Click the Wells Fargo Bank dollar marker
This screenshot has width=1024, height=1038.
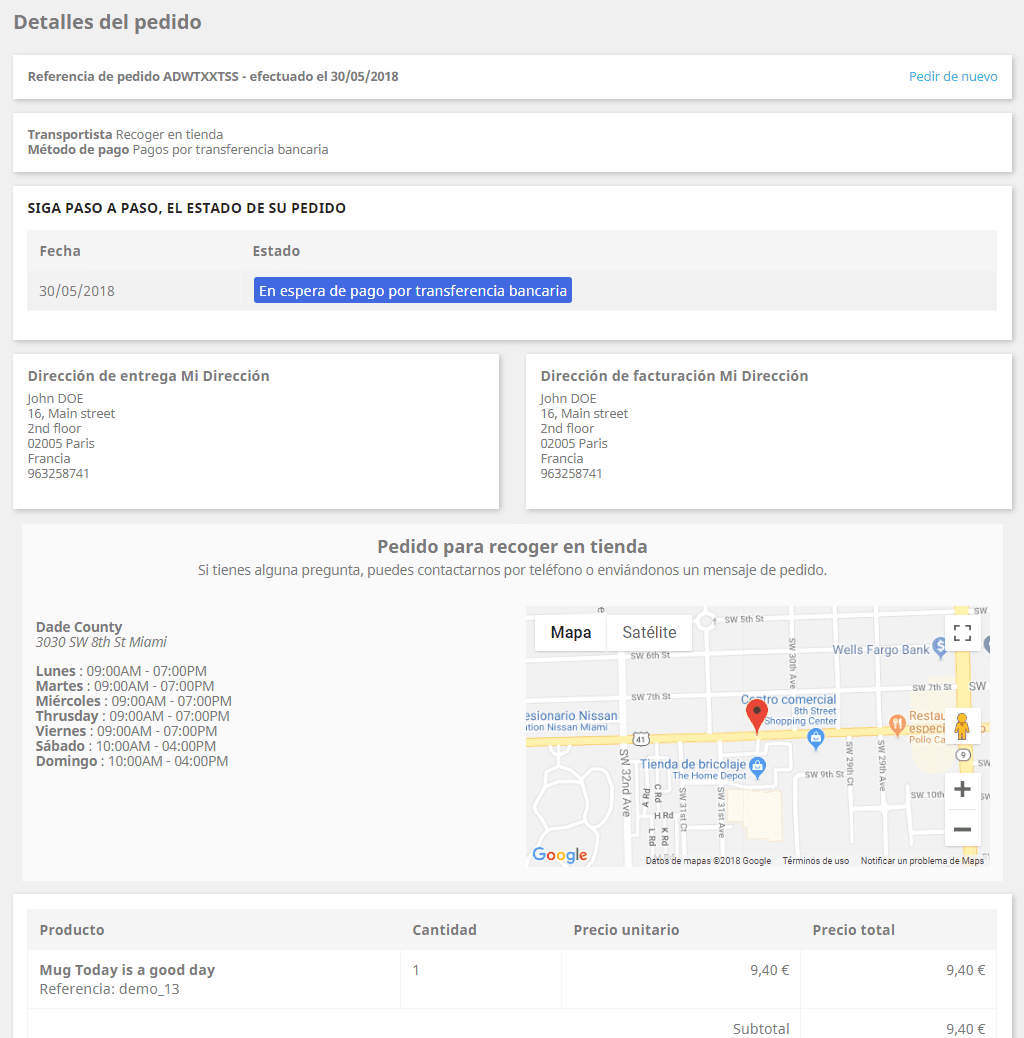click(x=940, y=649)
